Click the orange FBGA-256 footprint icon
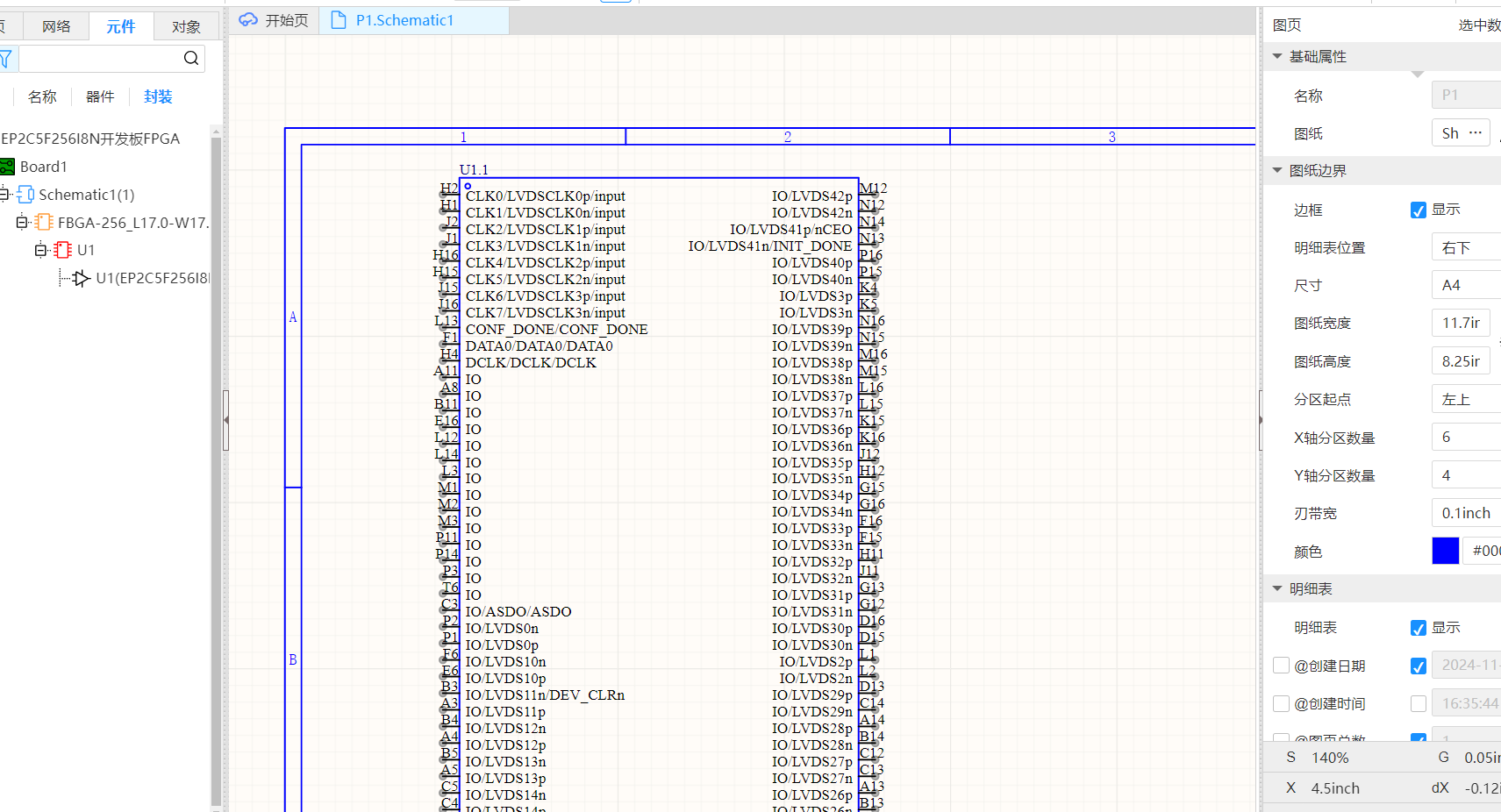Viewport: 1501px width, 812px height. (x=45, y=223)
